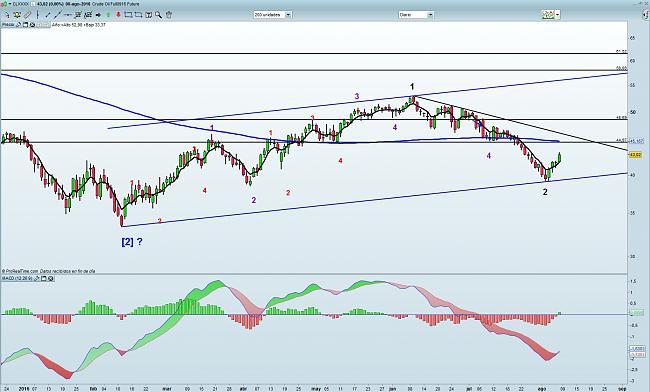Click the 'feb' label on the date axis
Screen dimensions: 650x392
pos(93,389)
